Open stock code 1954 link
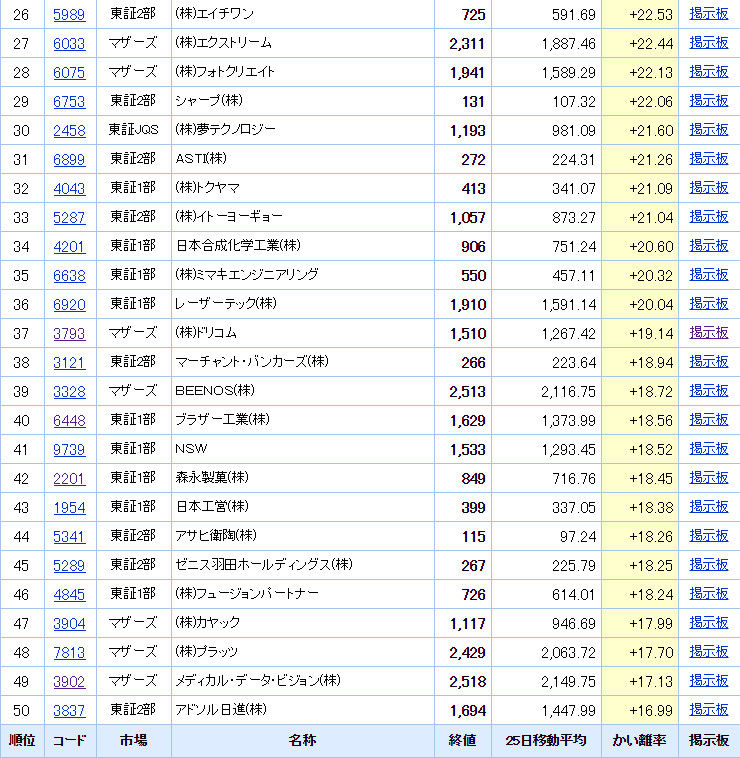 [x=69, y=508]
